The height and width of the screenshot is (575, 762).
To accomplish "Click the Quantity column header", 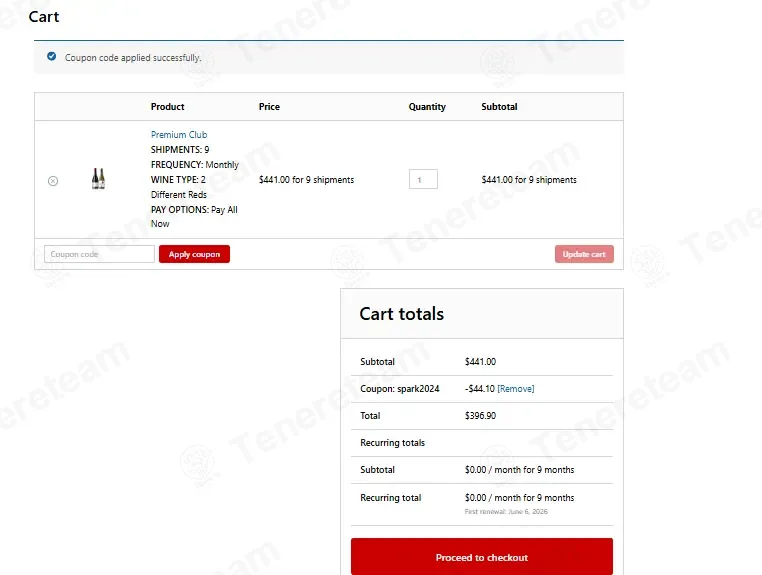I will (x=427, y=106).
